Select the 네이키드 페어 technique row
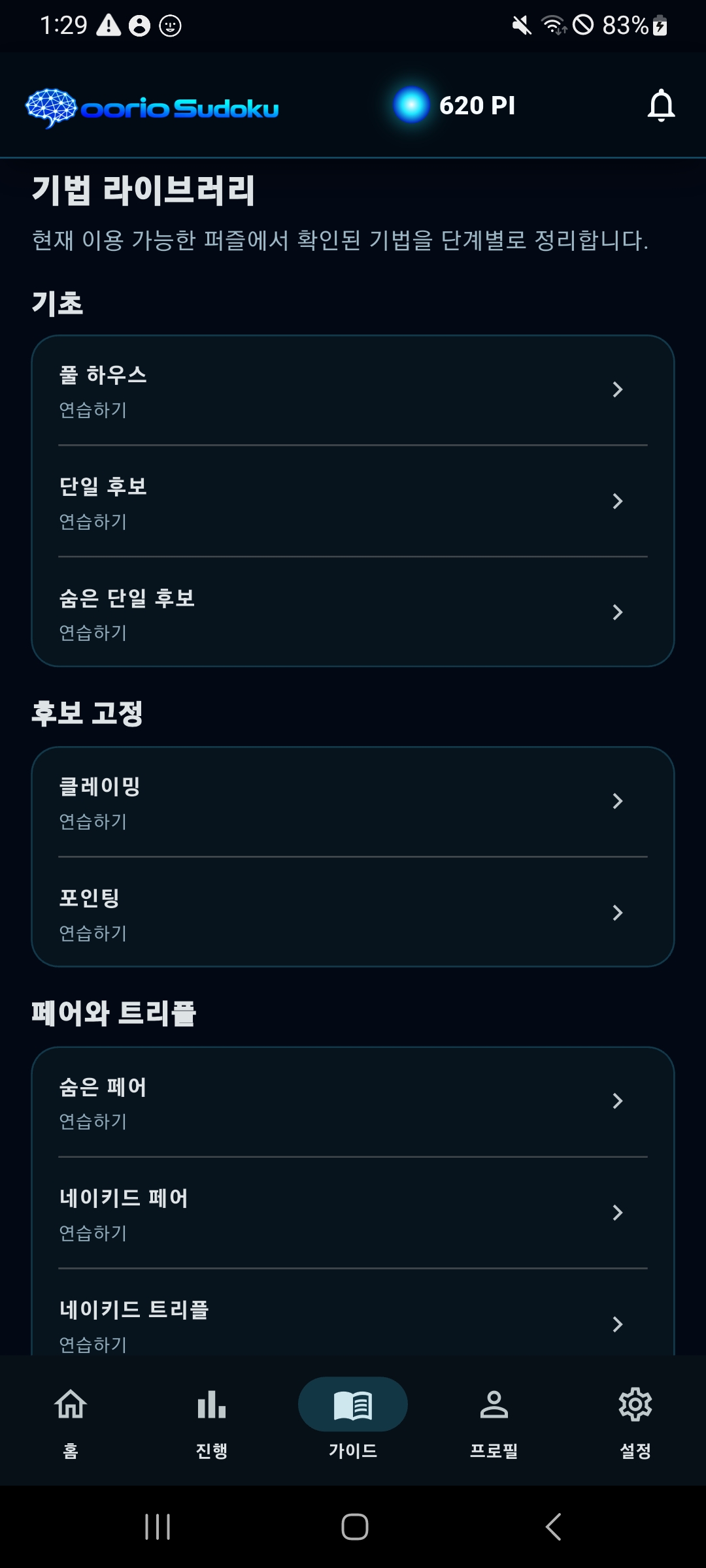 coord(353,1213)
